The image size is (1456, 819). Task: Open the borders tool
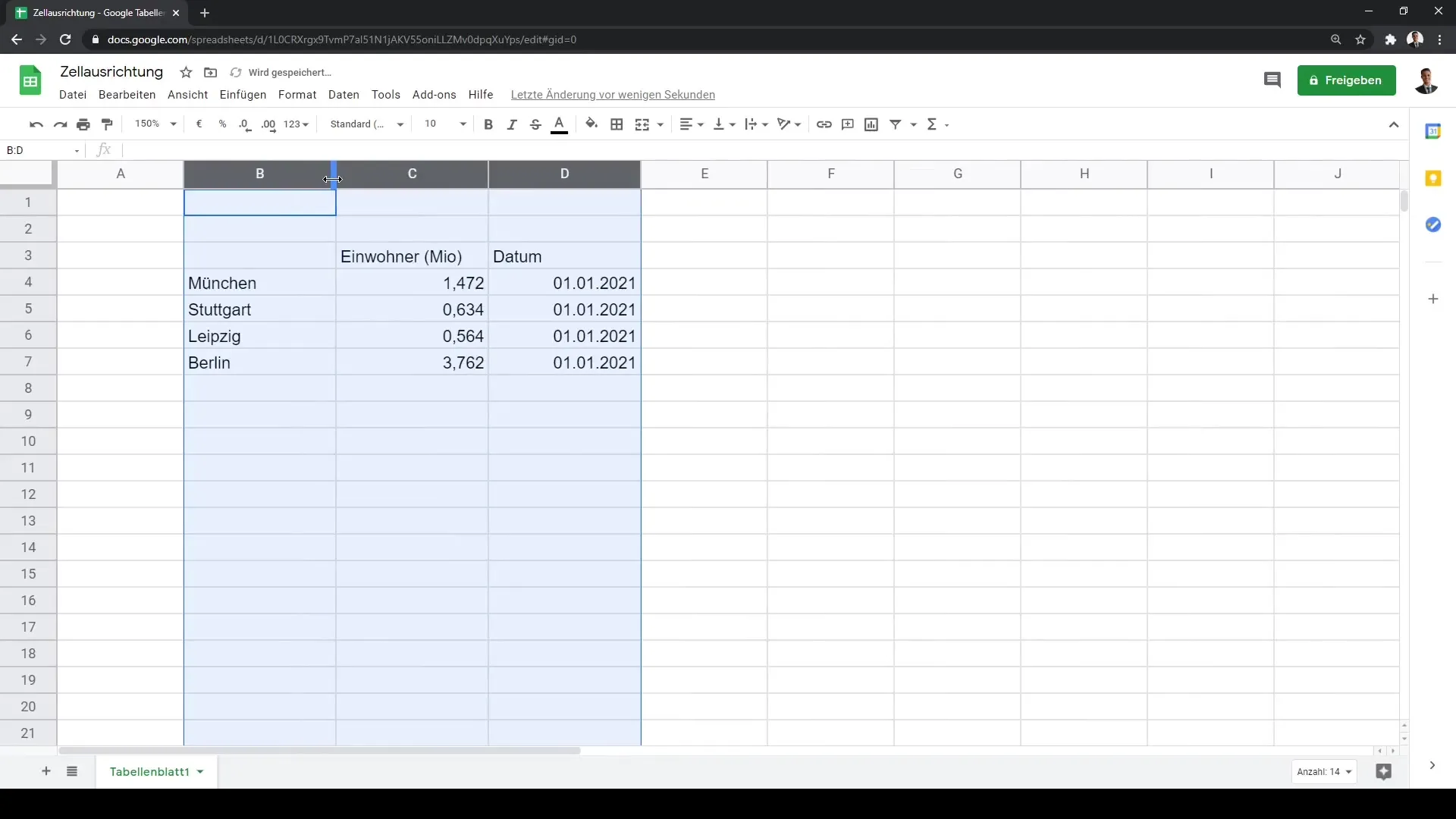[617, 124]
